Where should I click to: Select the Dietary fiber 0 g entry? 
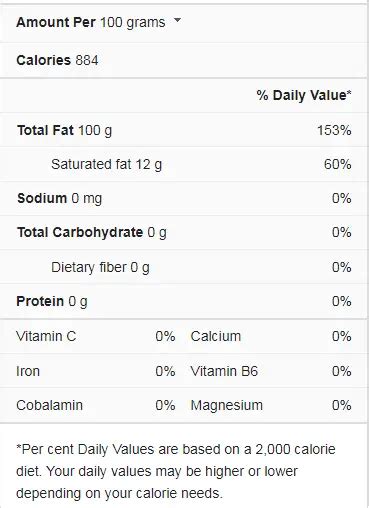[x=100, y=267]
